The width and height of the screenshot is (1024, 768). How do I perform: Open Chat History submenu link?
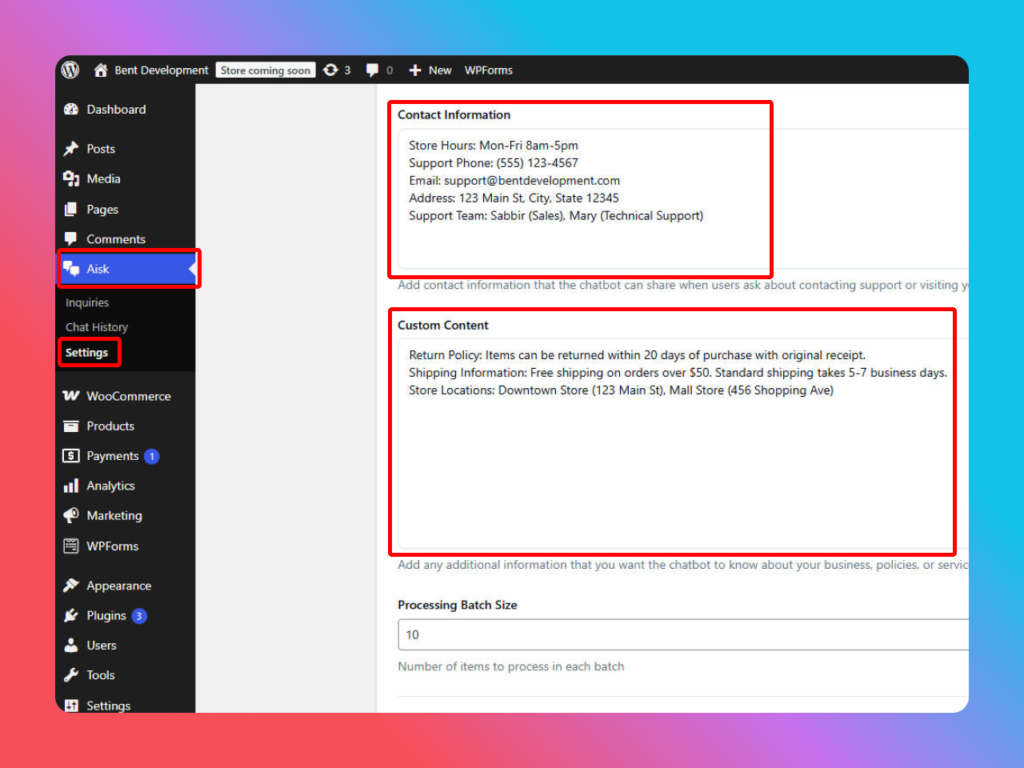point(97,327)
